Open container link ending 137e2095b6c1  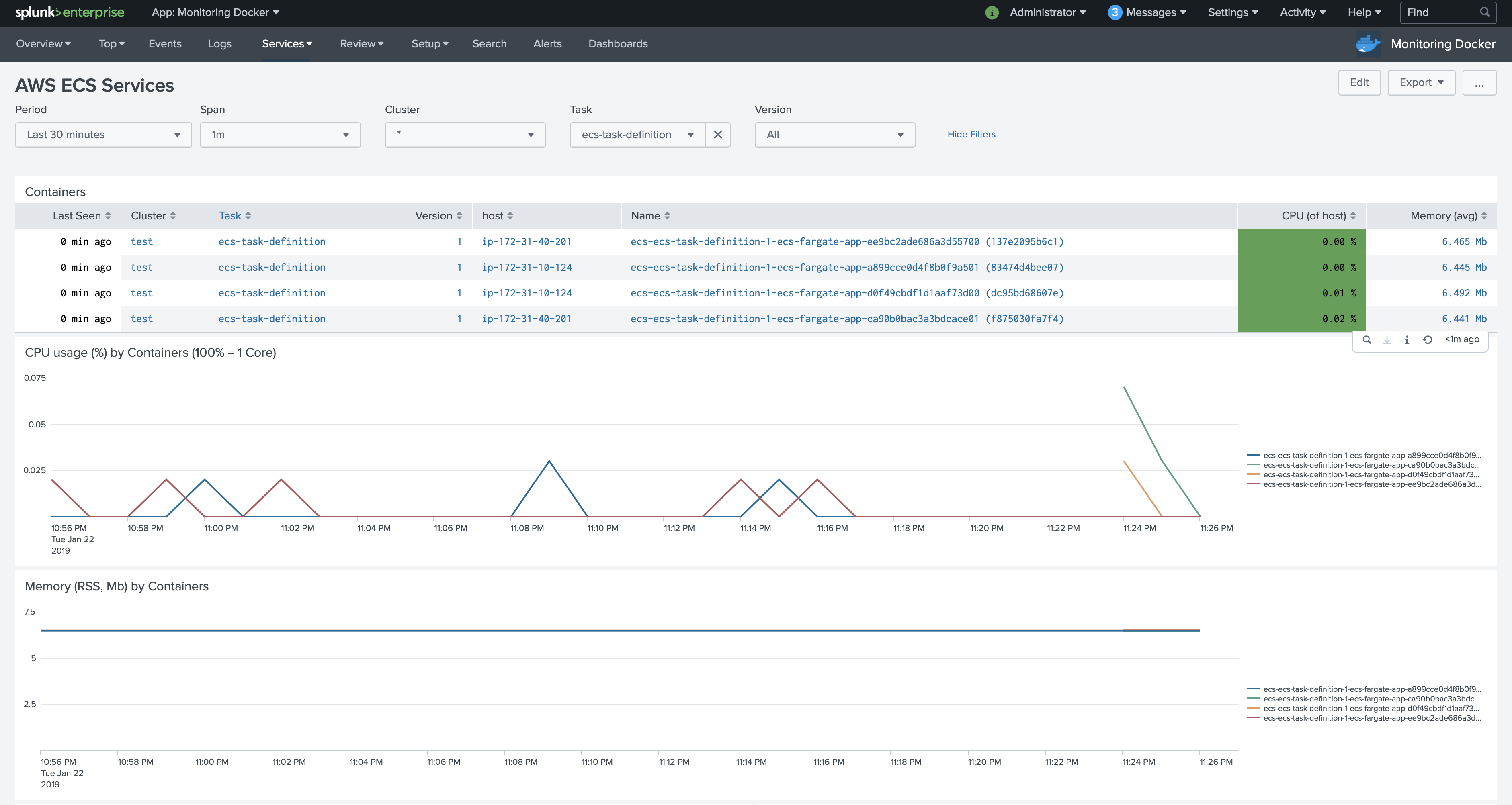[847, 242]
